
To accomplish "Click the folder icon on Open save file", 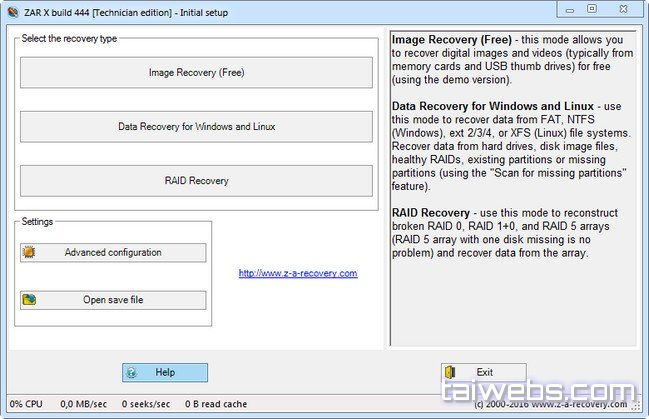I will click(x=31, y=300).
